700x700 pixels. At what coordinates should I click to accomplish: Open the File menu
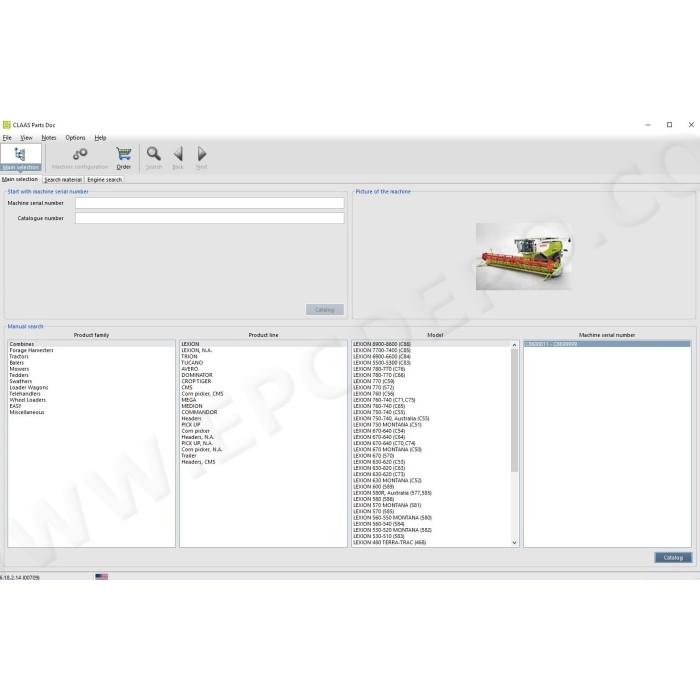(7, 138)
